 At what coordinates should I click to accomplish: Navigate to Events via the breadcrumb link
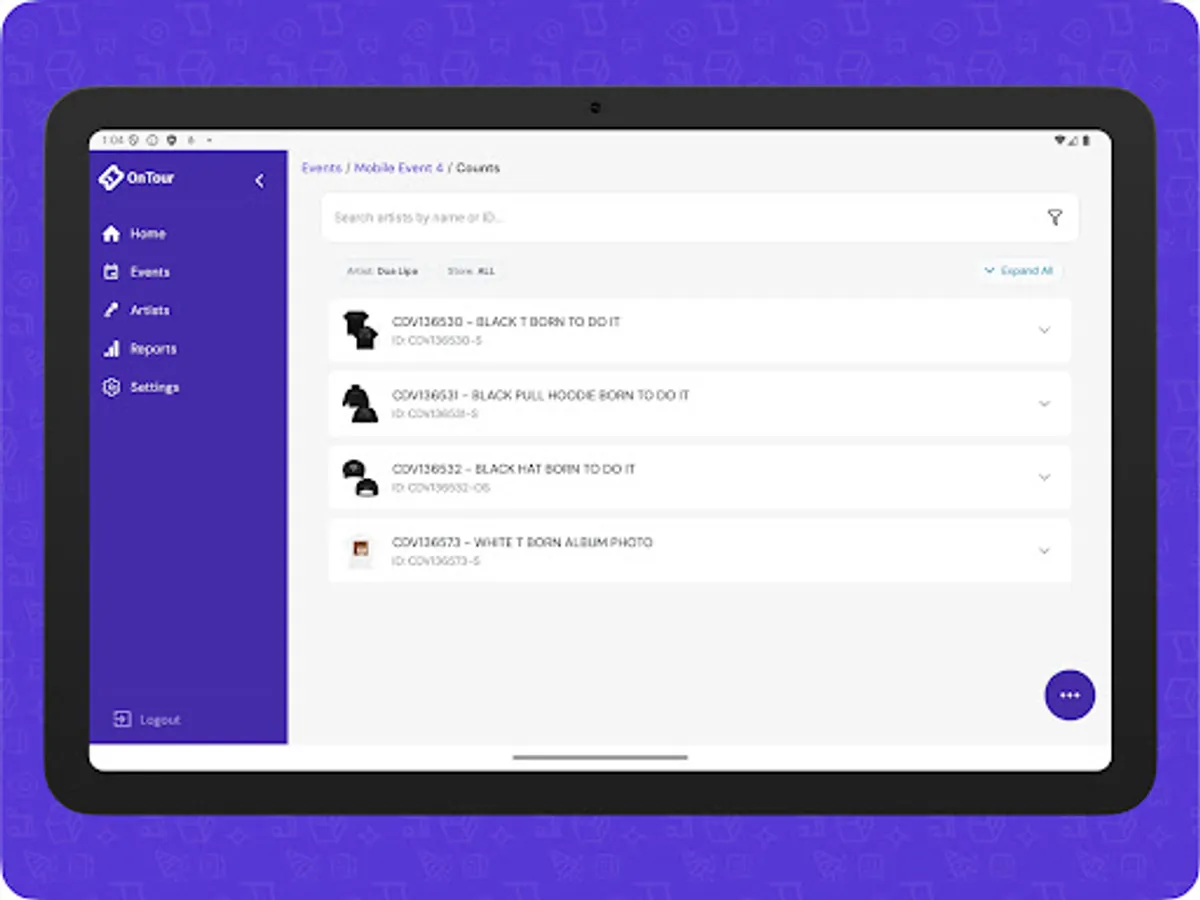322,168
